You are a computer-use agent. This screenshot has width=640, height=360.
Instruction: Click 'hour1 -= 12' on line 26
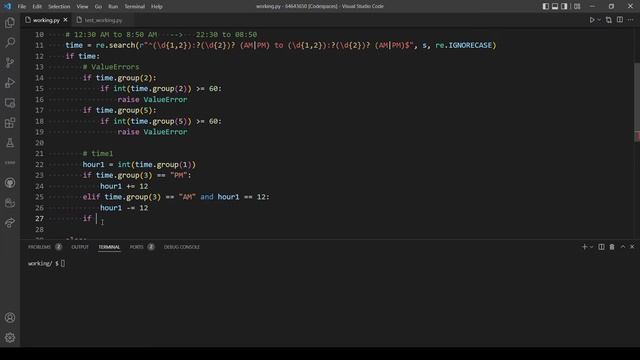pos(124,208)
